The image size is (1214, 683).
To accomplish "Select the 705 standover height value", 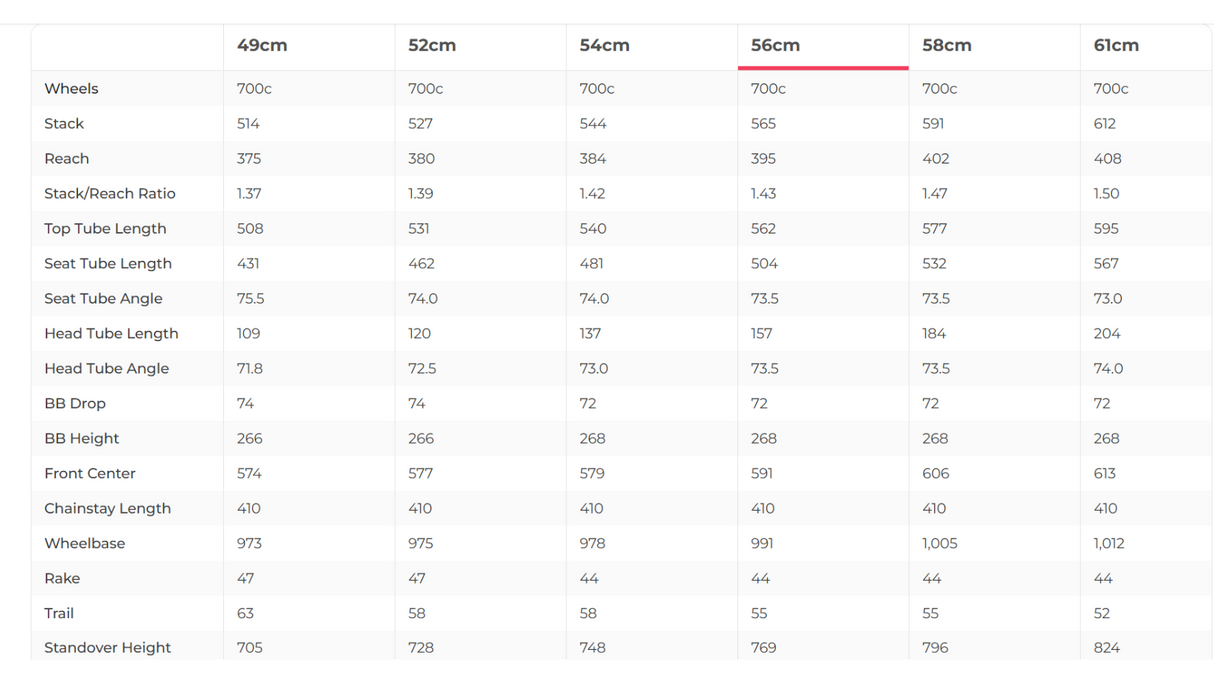I will [x=250, y=648].
